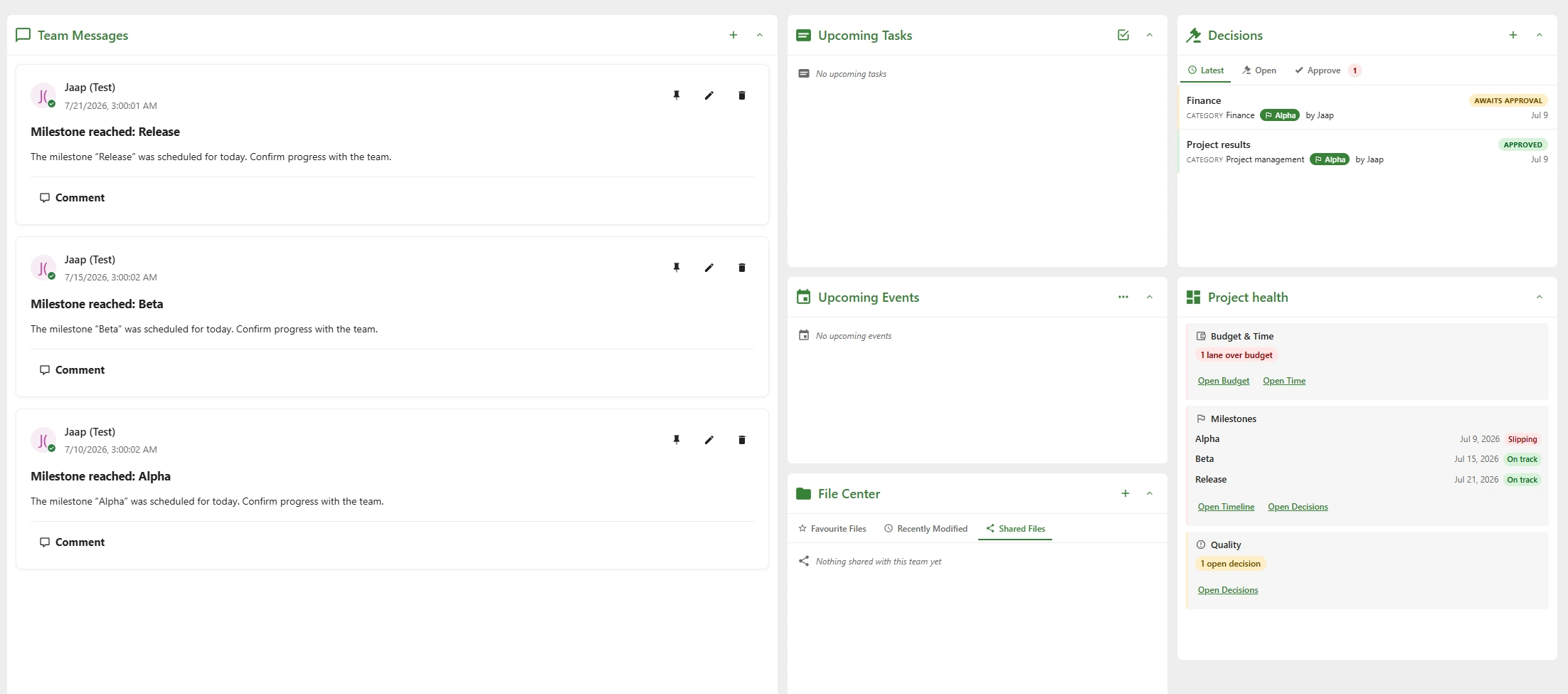Select the Beta milestone row

[1367, 459]
